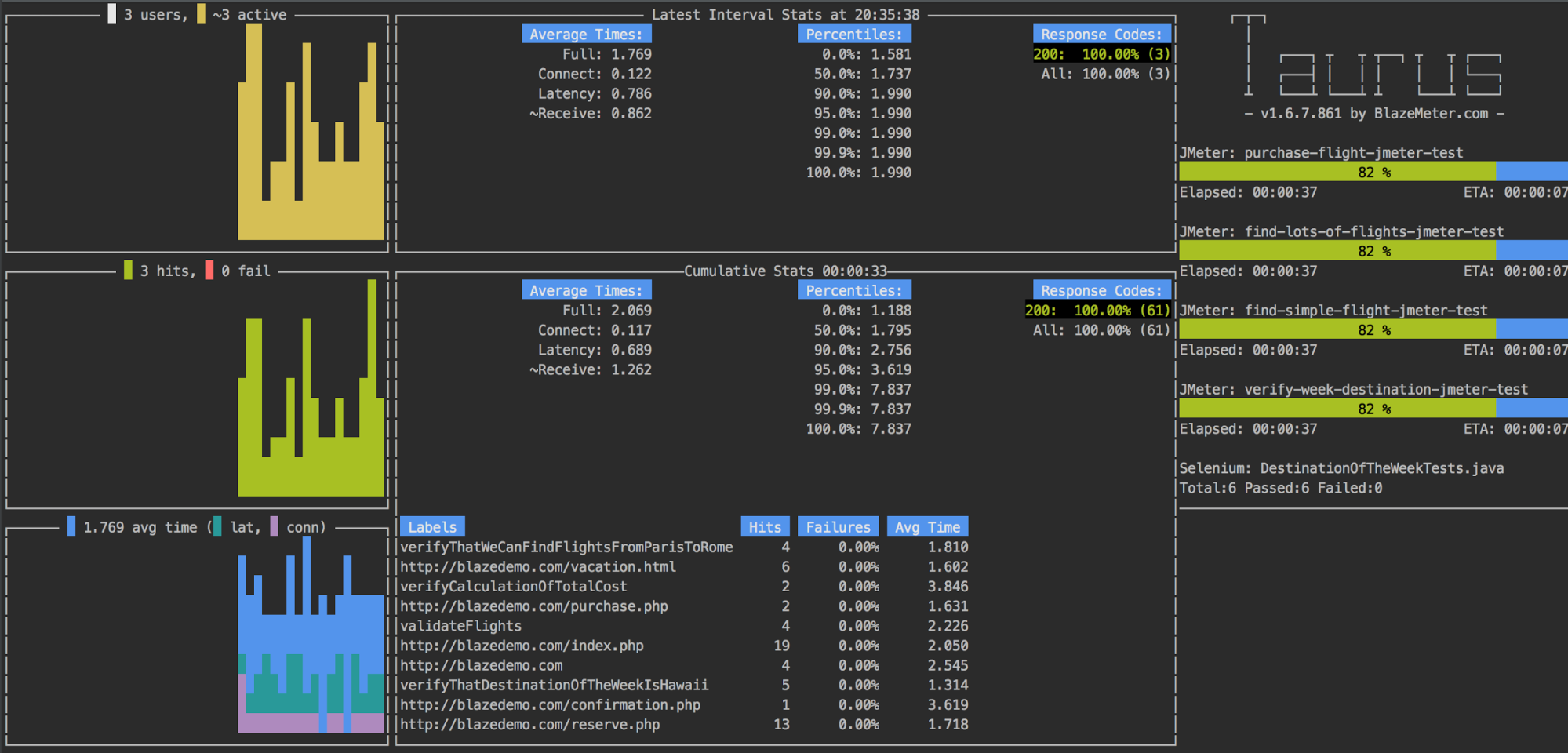Click the blue avg time legend square

[71, 526]
